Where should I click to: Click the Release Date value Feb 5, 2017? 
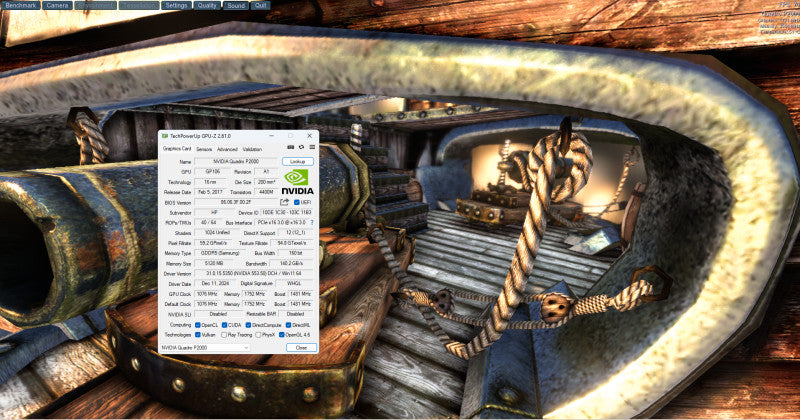(210, 192)
